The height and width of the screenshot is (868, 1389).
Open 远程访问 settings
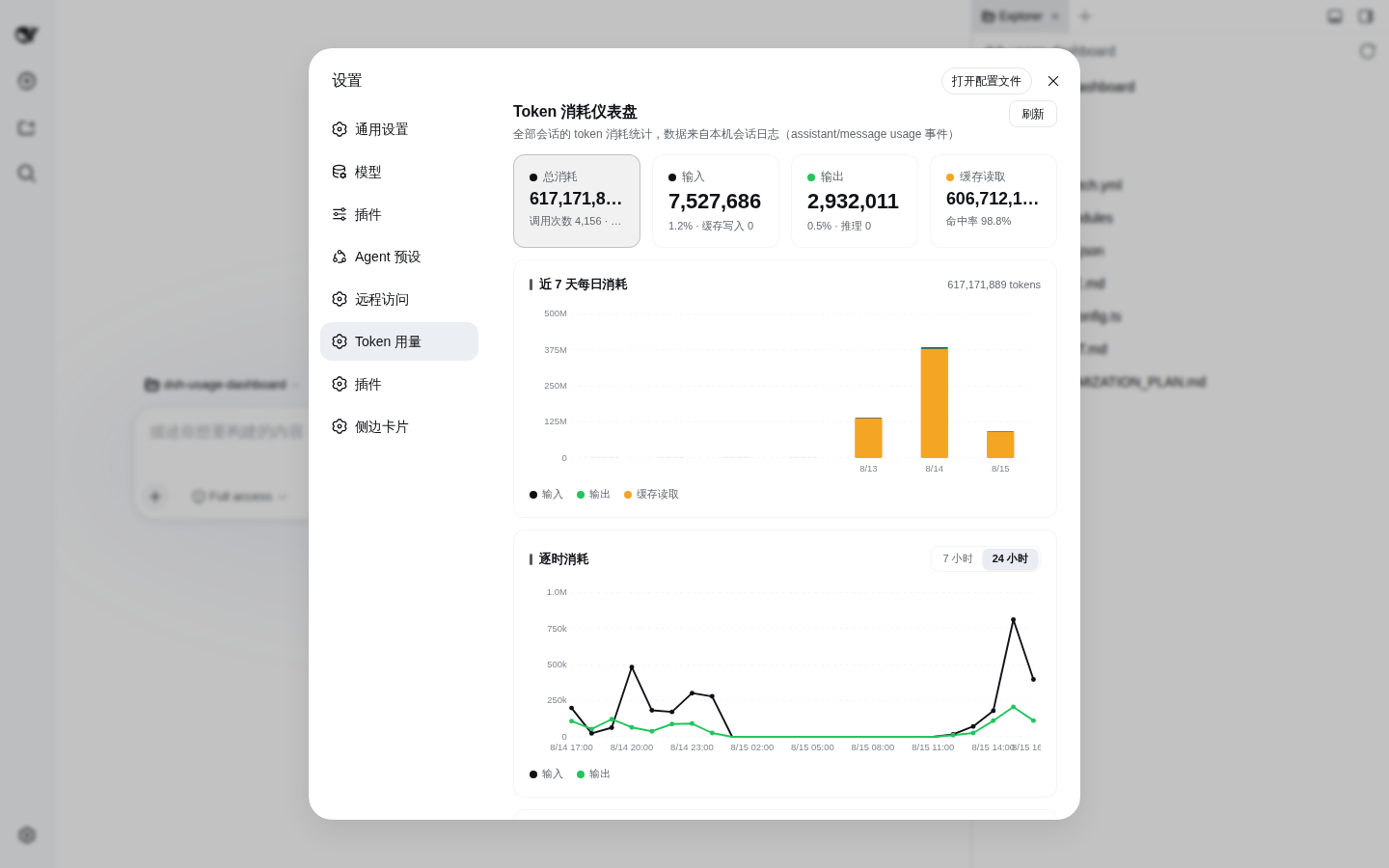point(399,299)
